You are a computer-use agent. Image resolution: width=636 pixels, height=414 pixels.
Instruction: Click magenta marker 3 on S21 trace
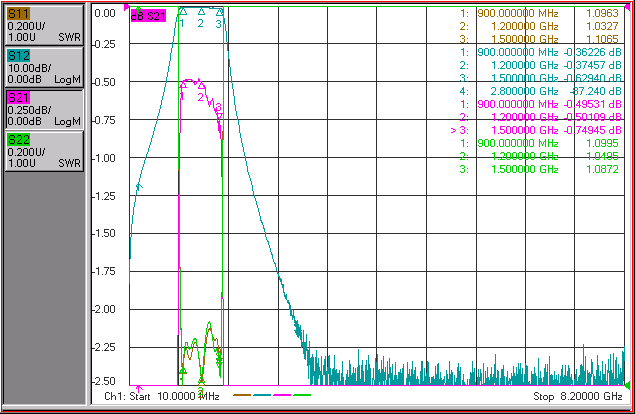[x=219, y=116]
